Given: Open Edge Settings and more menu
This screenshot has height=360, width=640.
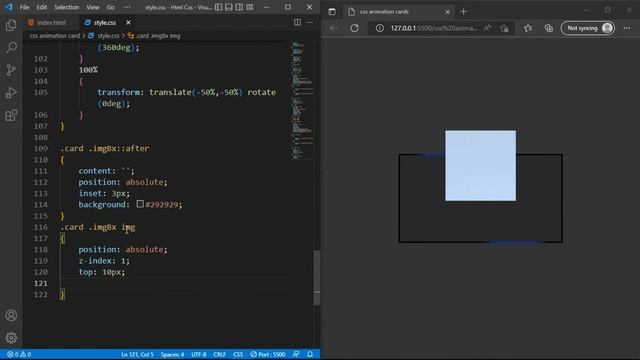Looking at the screenshot, I should tap(627, 28).
